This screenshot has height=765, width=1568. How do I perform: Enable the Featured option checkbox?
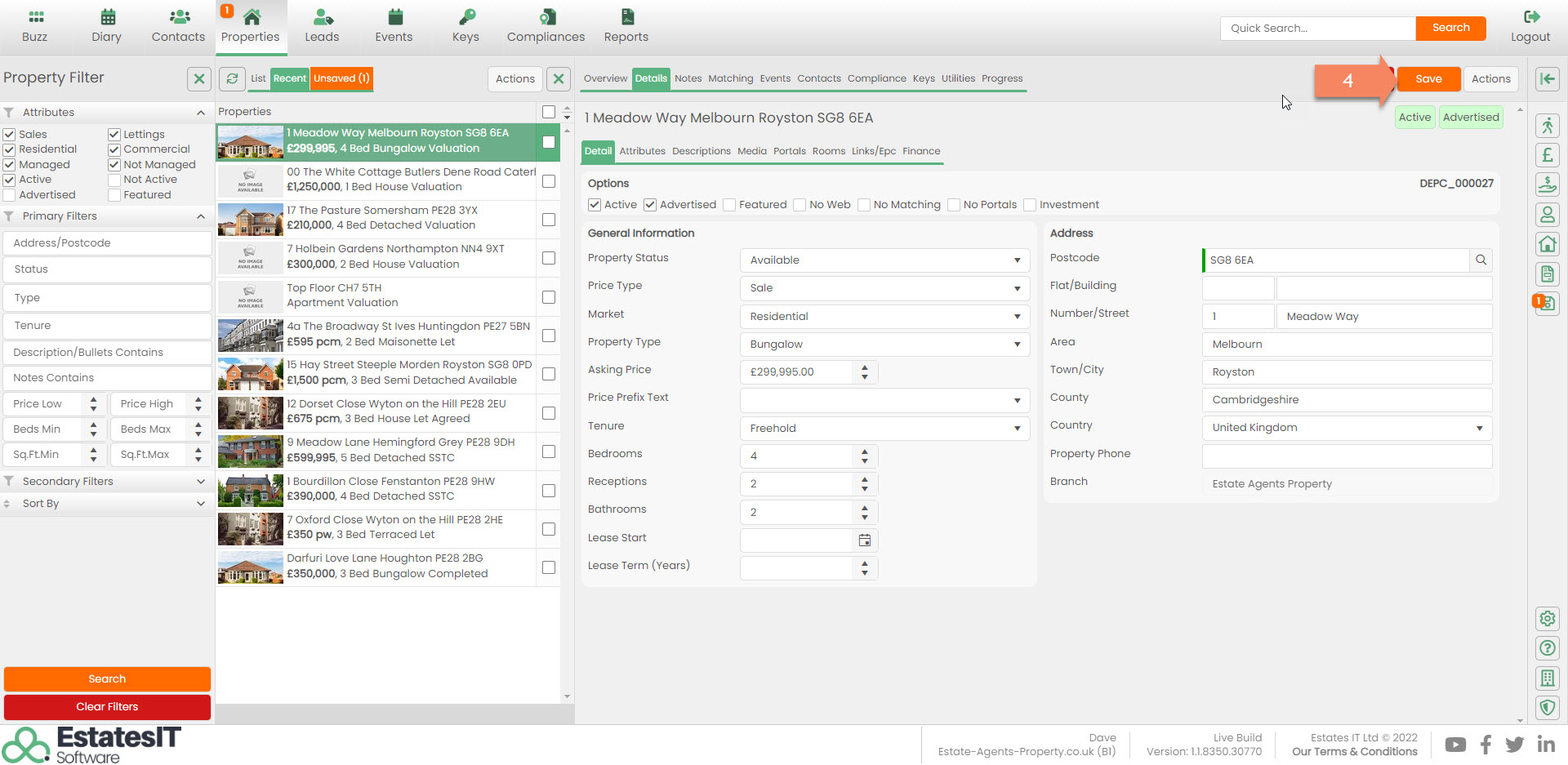point(730,205)
